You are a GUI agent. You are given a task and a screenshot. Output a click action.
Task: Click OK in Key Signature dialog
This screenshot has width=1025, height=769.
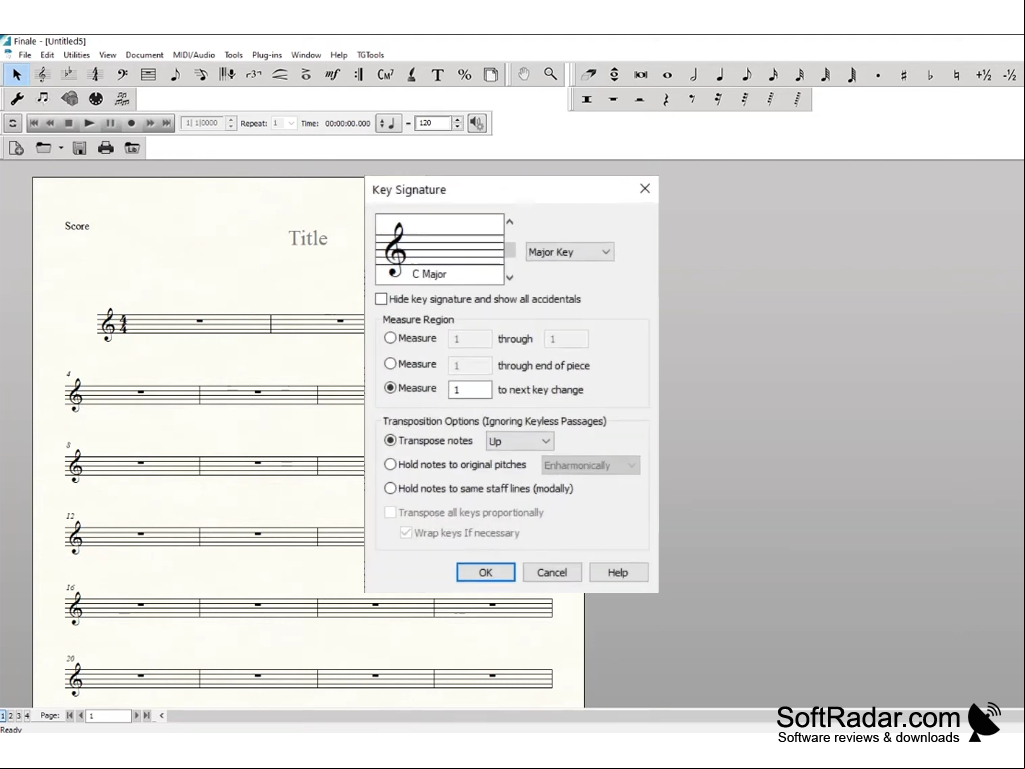click(486, 572)
